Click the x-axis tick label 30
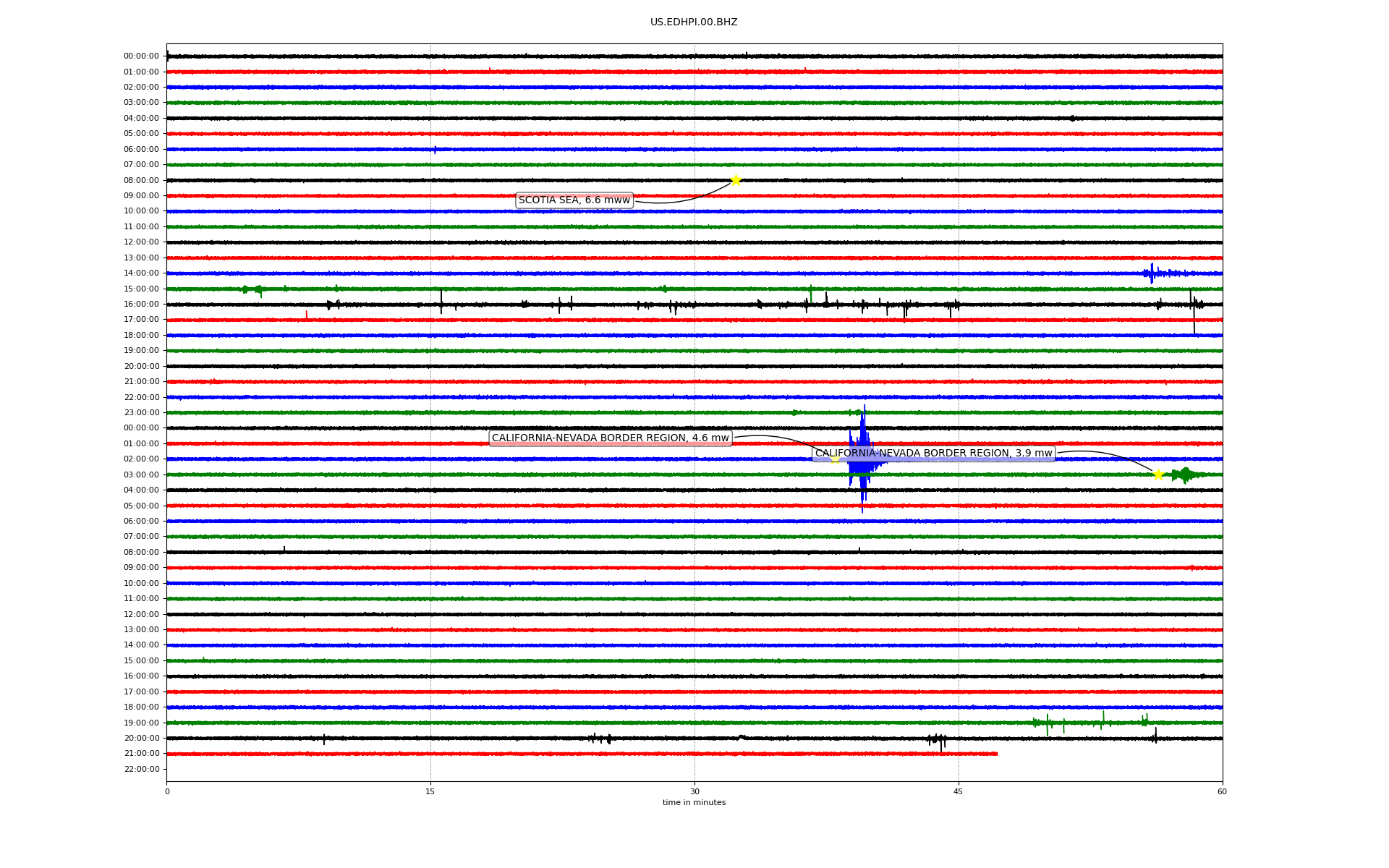Image resolution: width=1389 pixels, height=868 pixels. (x=694, y=791)
